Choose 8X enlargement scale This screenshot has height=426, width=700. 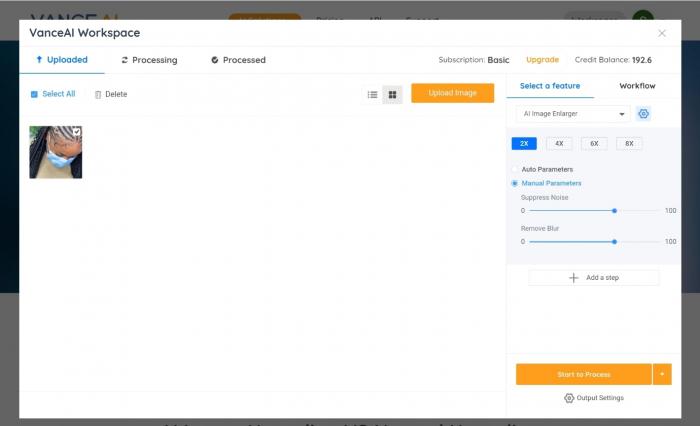click(x=629, y=143)
